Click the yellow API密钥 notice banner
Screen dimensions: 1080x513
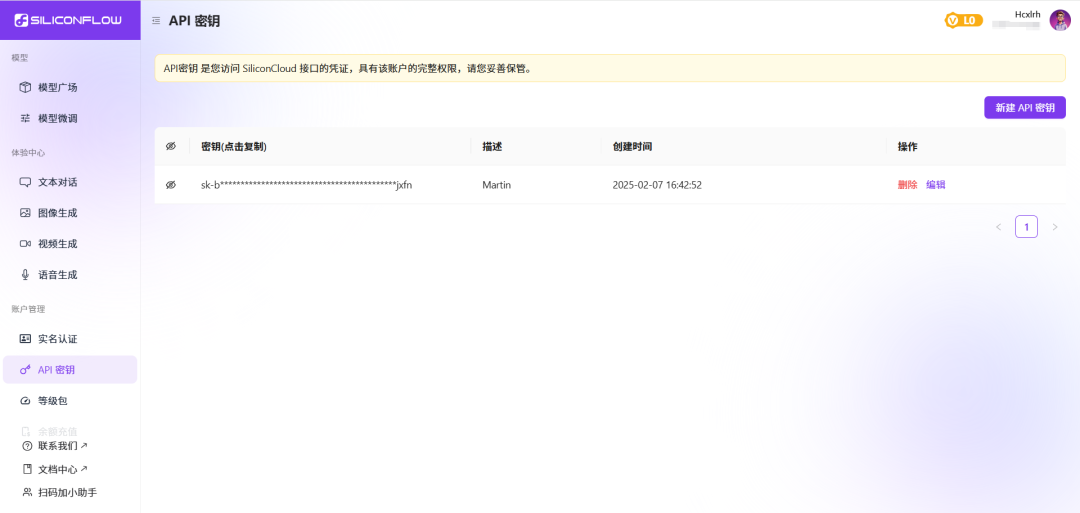tap(610, 68)
